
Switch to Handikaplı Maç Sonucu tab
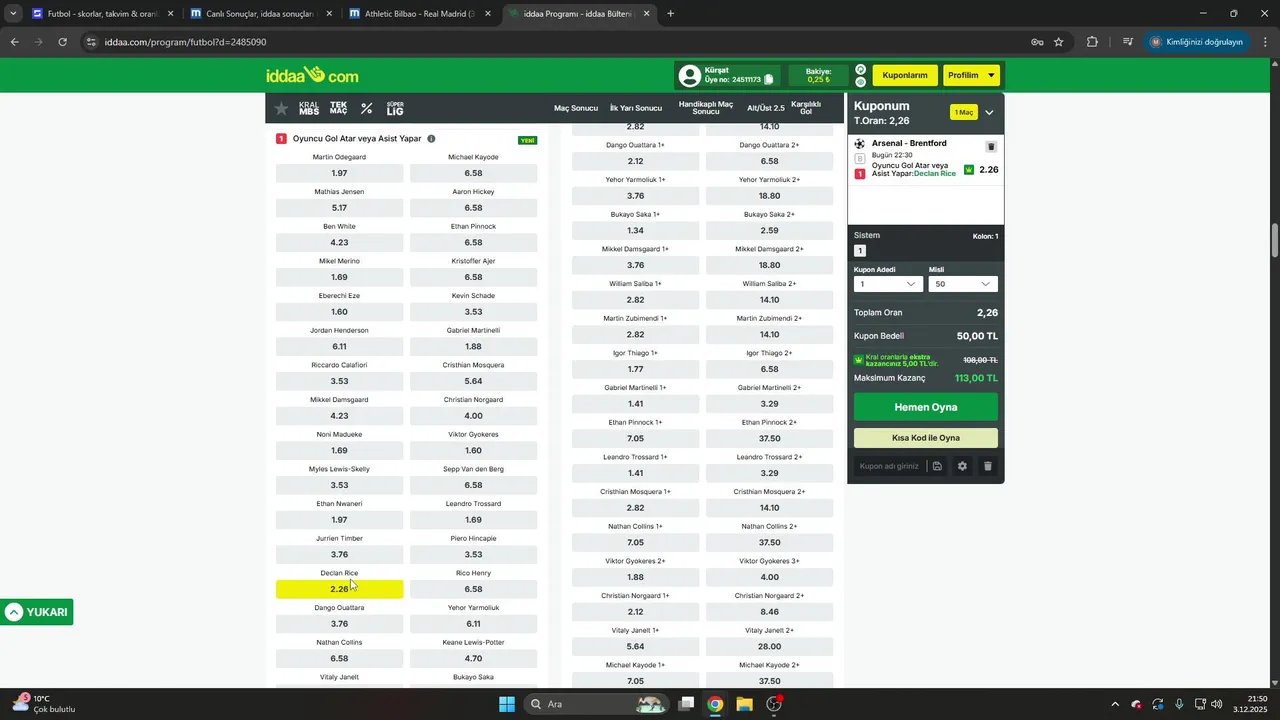706,108
